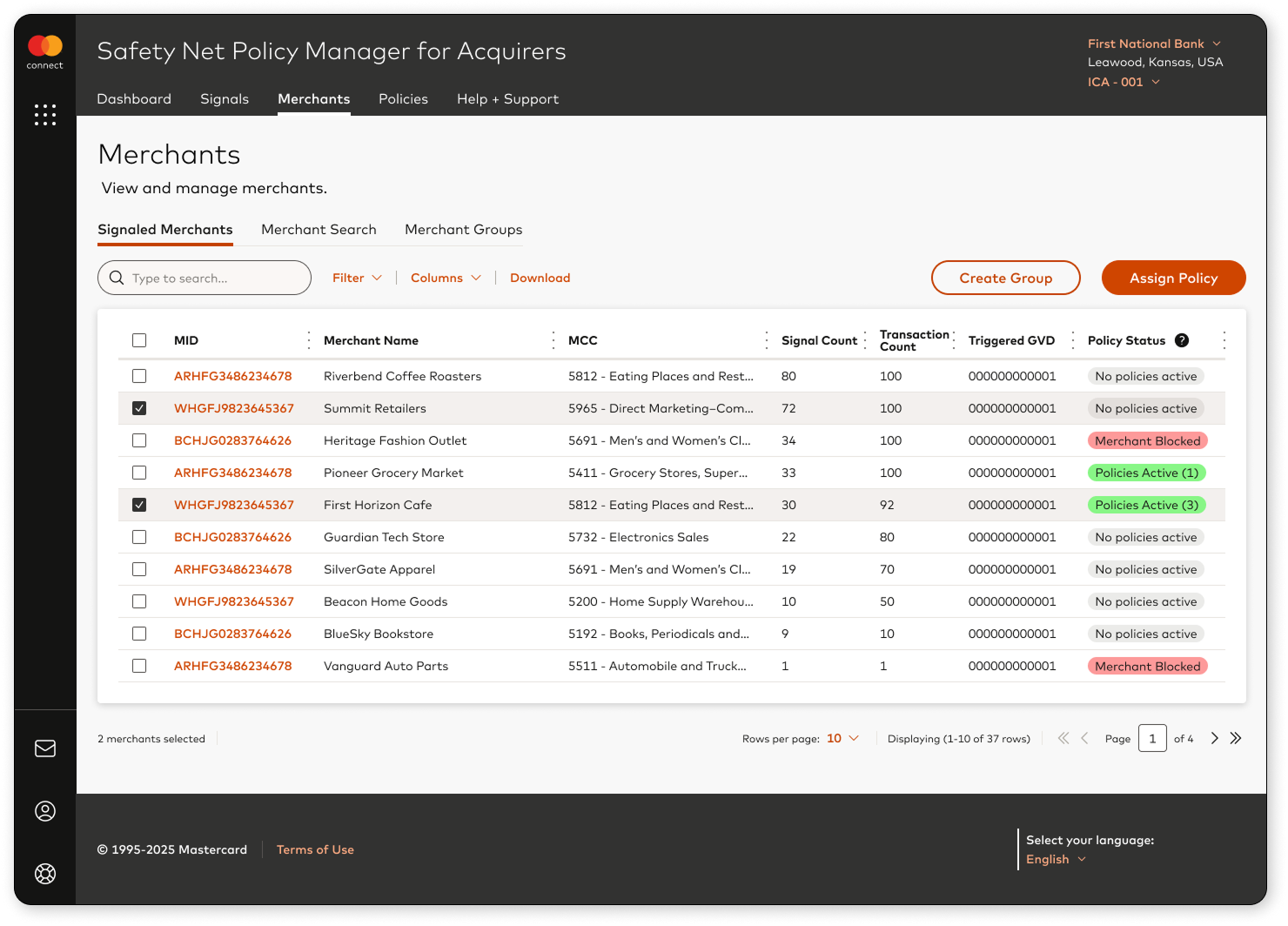Viewport: 1288px width, 926px height.
Task: Open the mail envelope icon in sidebar
Action: tap(45, 748)
